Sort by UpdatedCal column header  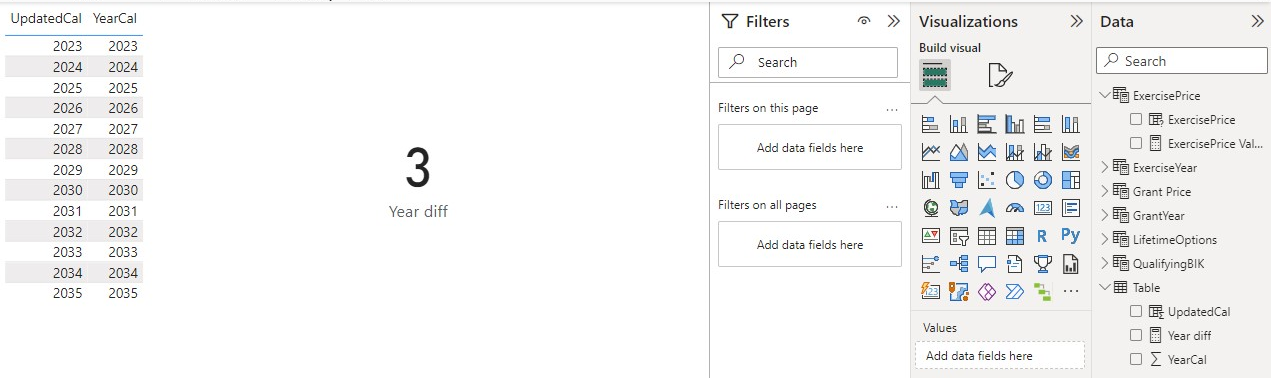coord(46,18)
